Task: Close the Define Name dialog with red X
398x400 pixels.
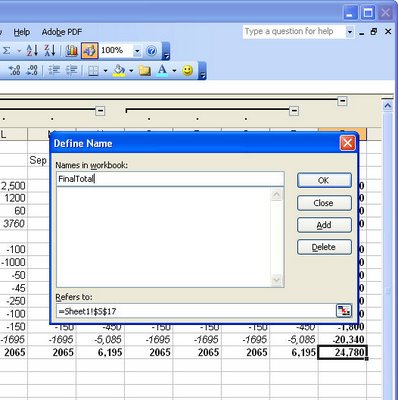Action: tap(347, 143)
